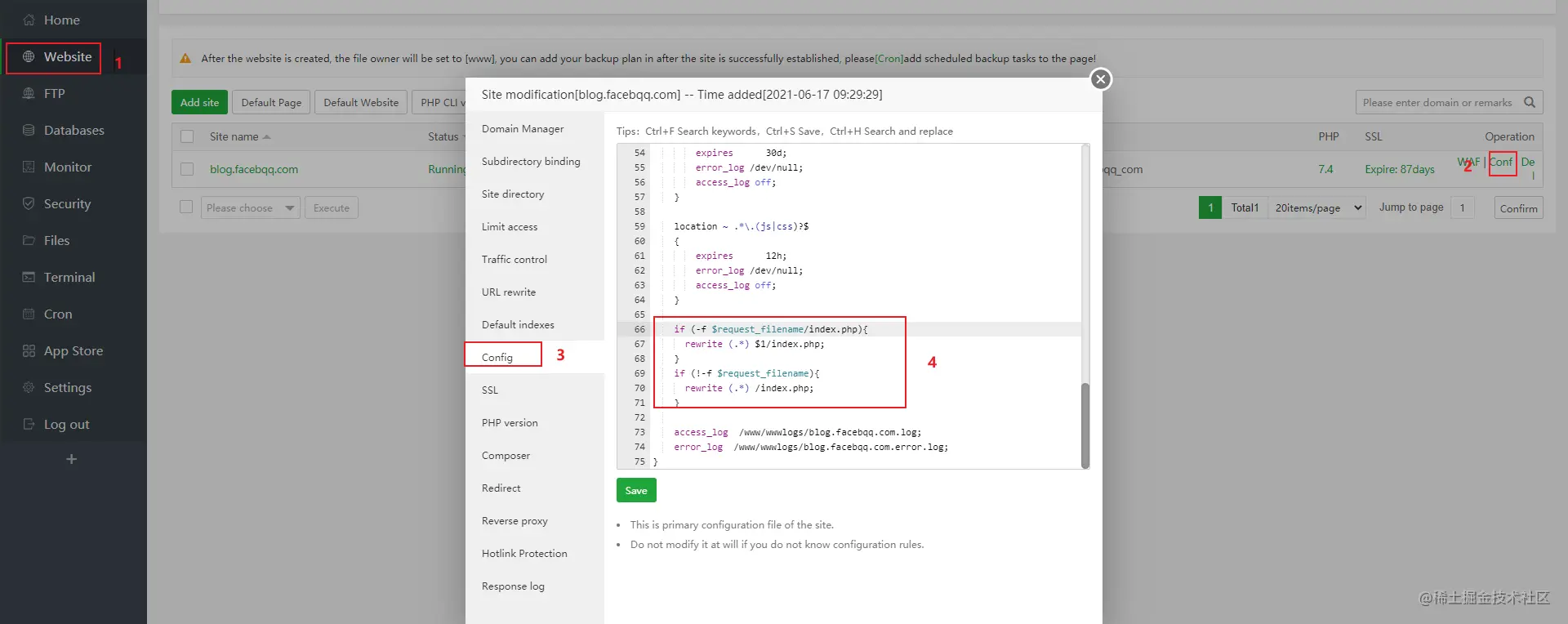Image resolution: width=1568 pixels, height=624 pixels.
Task: Click the WAF operation link
Action: coord(1468,162)
